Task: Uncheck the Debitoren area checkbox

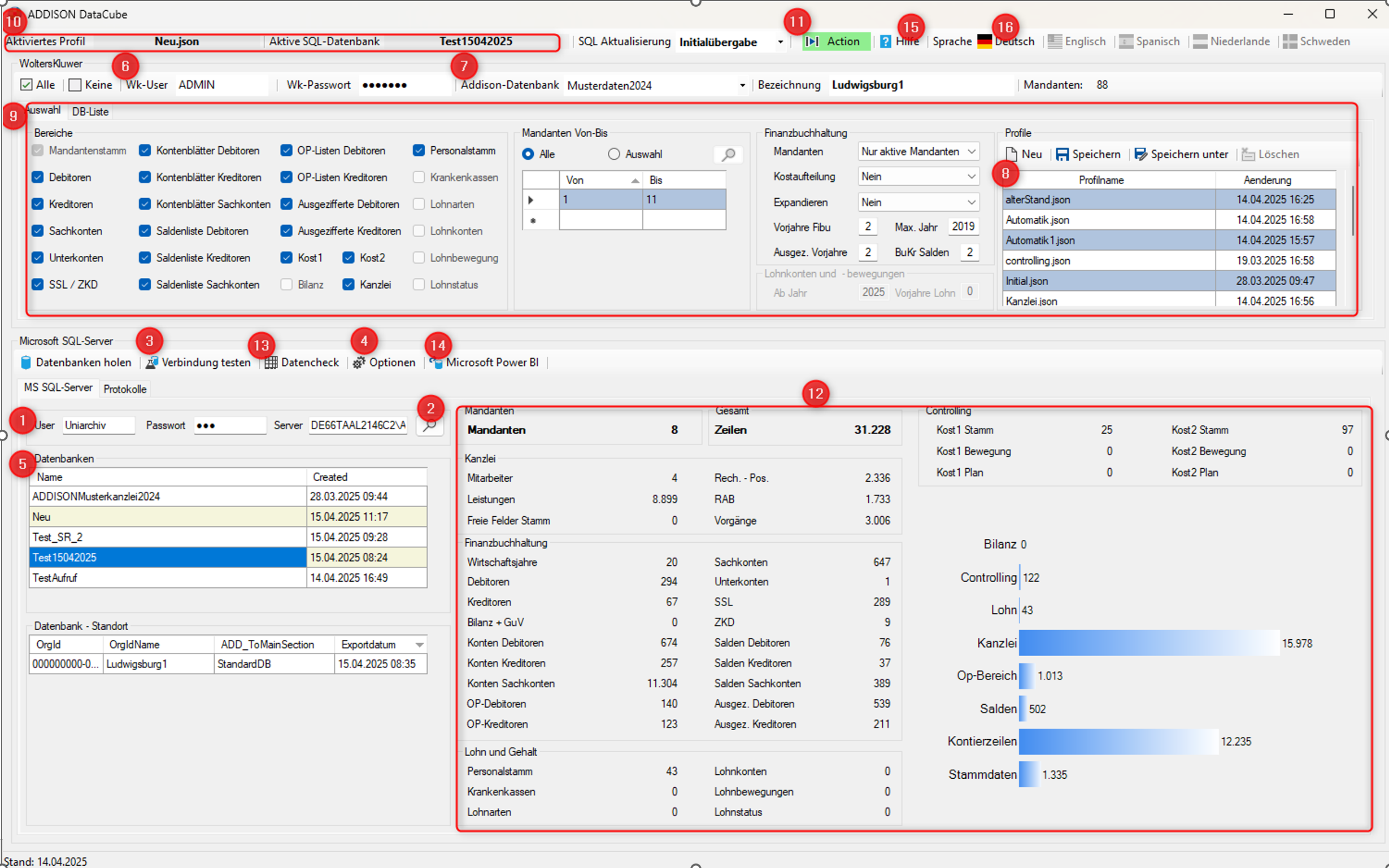Action: [38, 177]
